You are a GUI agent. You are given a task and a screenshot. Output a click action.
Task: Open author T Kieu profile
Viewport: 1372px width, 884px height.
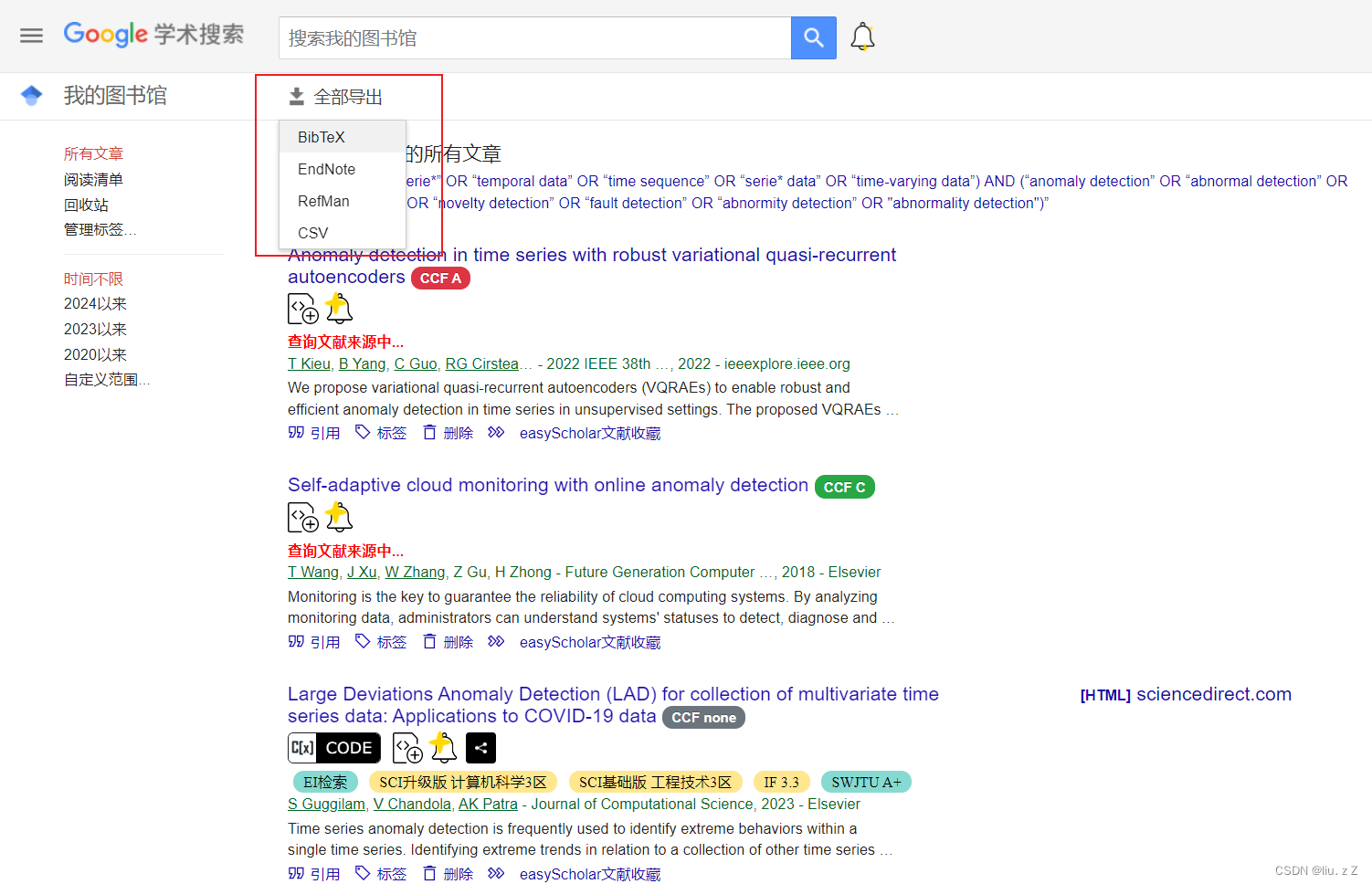(309, 363)
